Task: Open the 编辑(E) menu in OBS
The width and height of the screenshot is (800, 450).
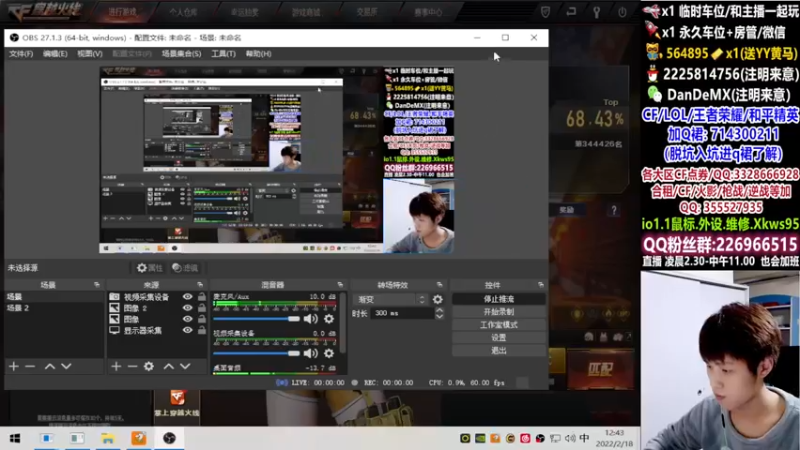Action: point(55,54)
